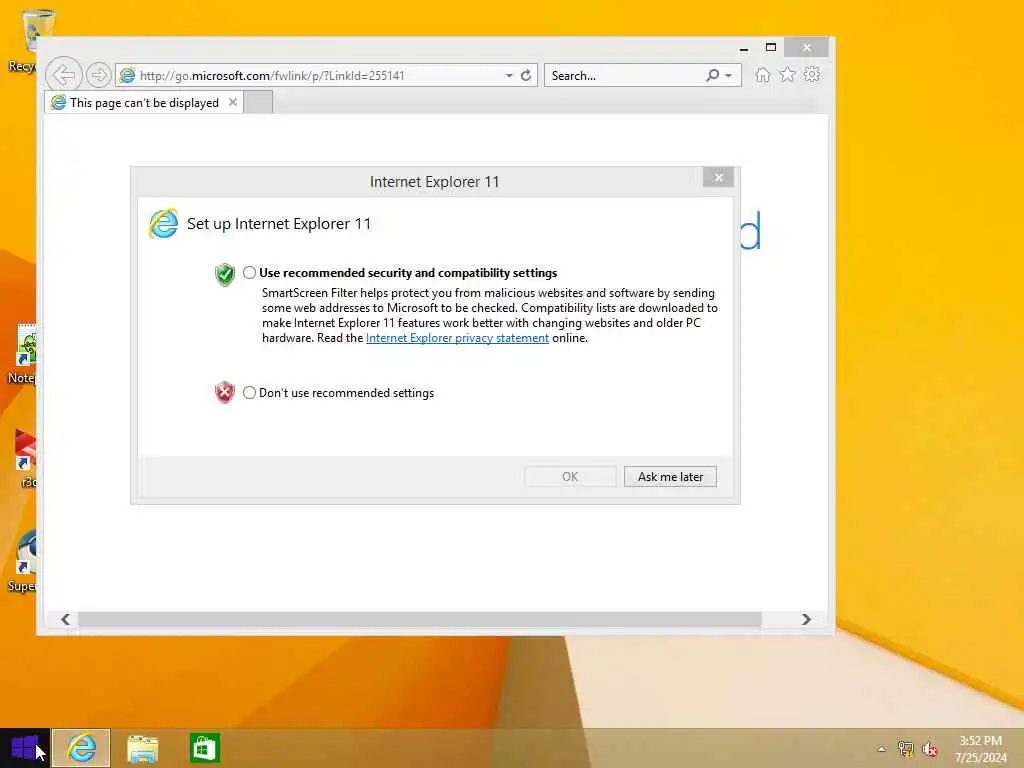Screen dimensions: 1024x768
Task: Click the red shield cross icon
Action: pyautogui.click(x=225, y=392)
